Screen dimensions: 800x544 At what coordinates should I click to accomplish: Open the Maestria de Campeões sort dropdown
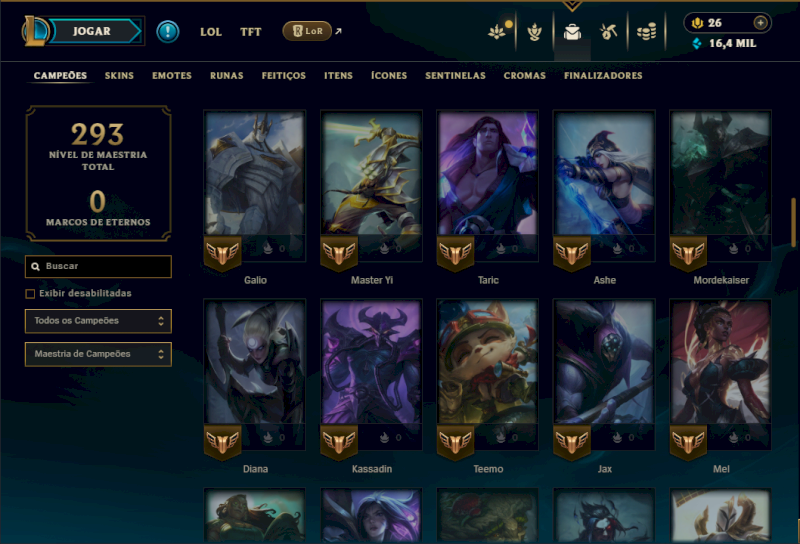point(98,354)
